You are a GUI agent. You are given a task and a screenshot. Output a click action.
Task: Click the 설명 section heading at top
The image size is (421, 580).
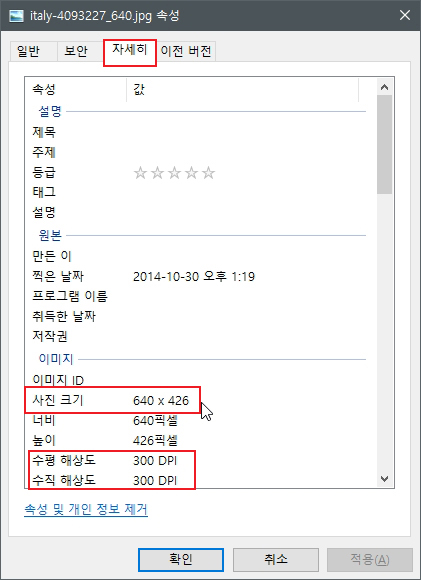pyautogui.click(x=50, y=111)
